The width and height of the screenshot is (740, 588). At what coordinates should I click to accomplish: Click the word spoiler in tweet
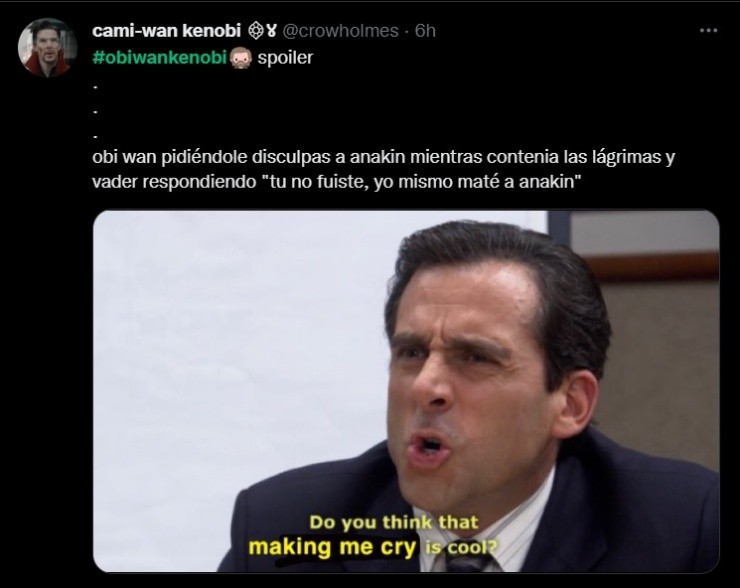(285, 58)
